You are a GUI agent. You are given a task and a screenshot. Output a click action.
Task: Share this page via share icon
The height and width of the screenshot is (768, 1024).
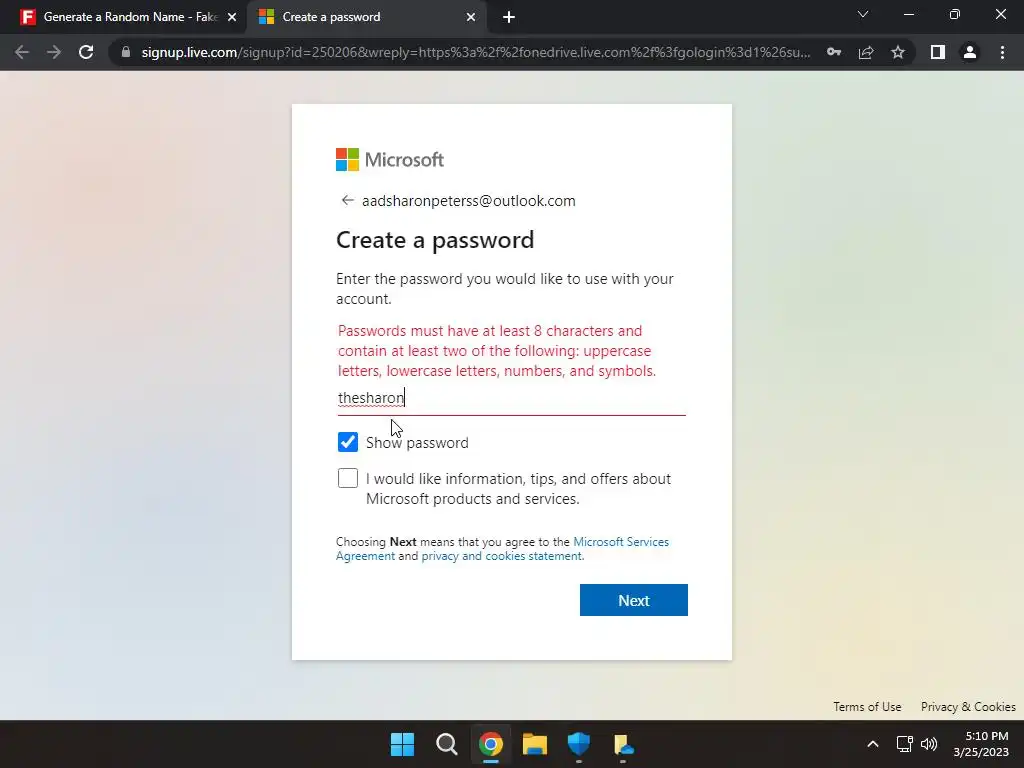tap(866, 52)
